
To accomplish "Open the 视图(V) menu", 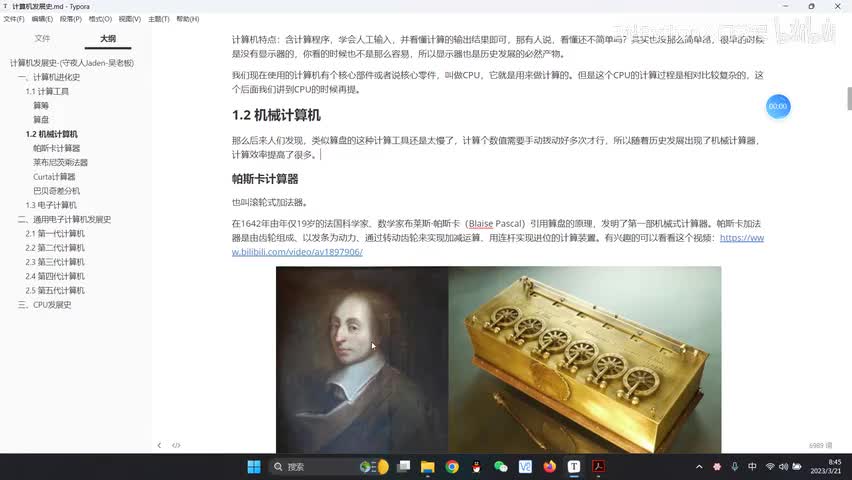I will point(130,19).
